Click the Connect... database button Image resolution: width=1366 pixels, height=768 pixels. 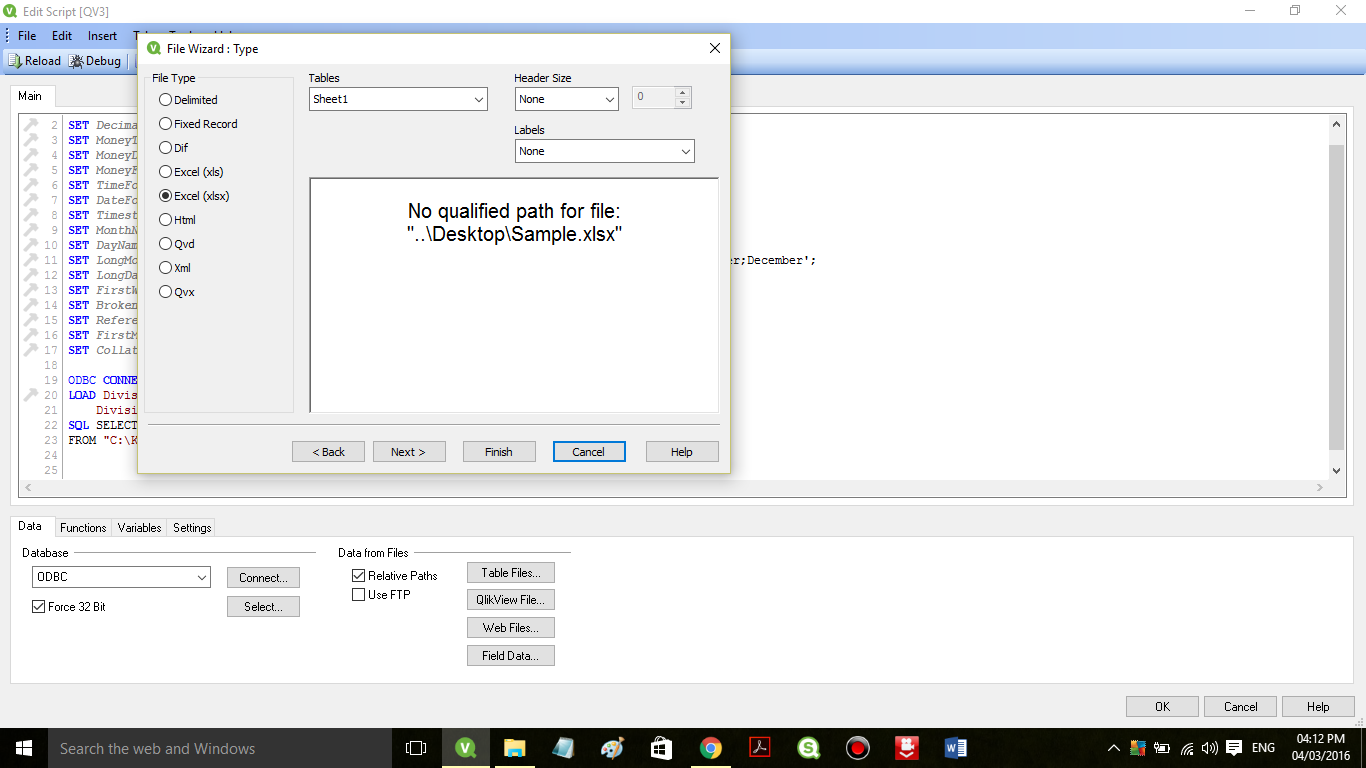coord(263,578)
